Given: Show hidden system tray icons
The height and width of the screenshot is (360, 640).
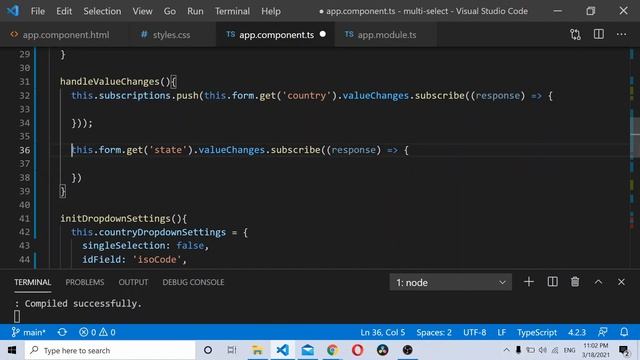Looking at the screenshot, I should 507,350.
